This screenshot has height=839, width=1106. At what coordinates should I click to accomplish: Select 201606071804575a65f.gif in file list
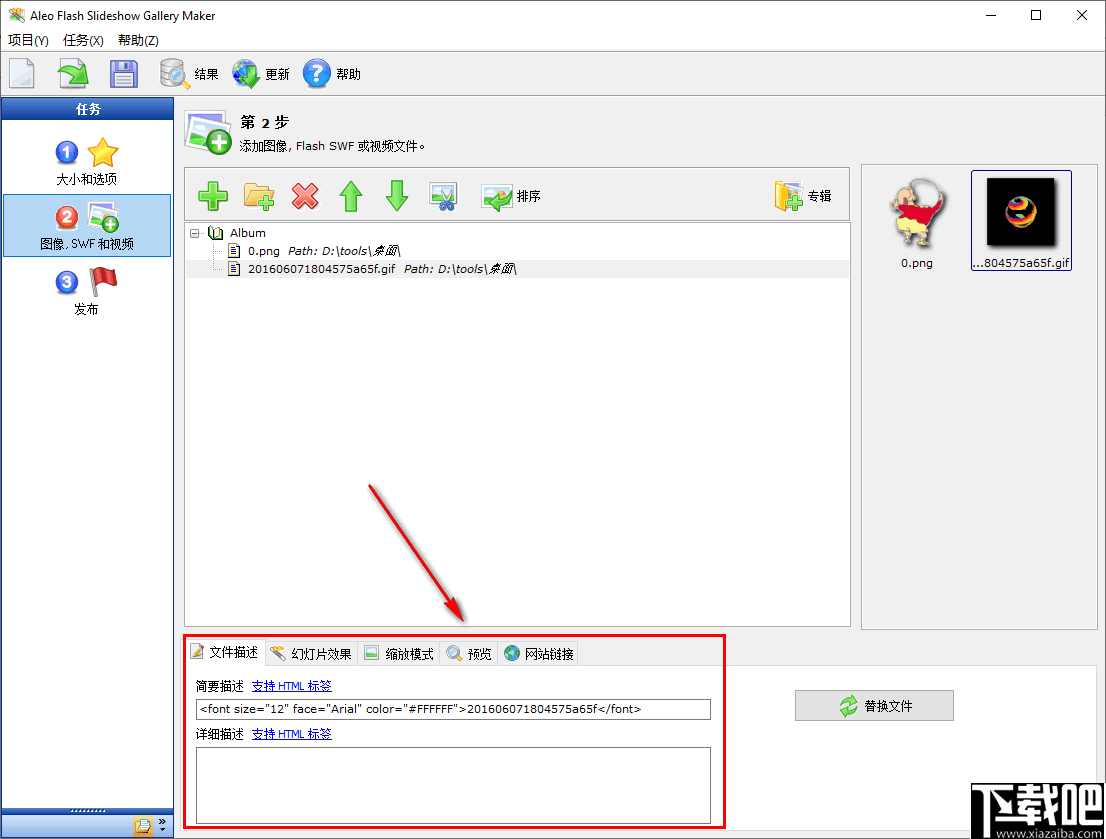322,269
